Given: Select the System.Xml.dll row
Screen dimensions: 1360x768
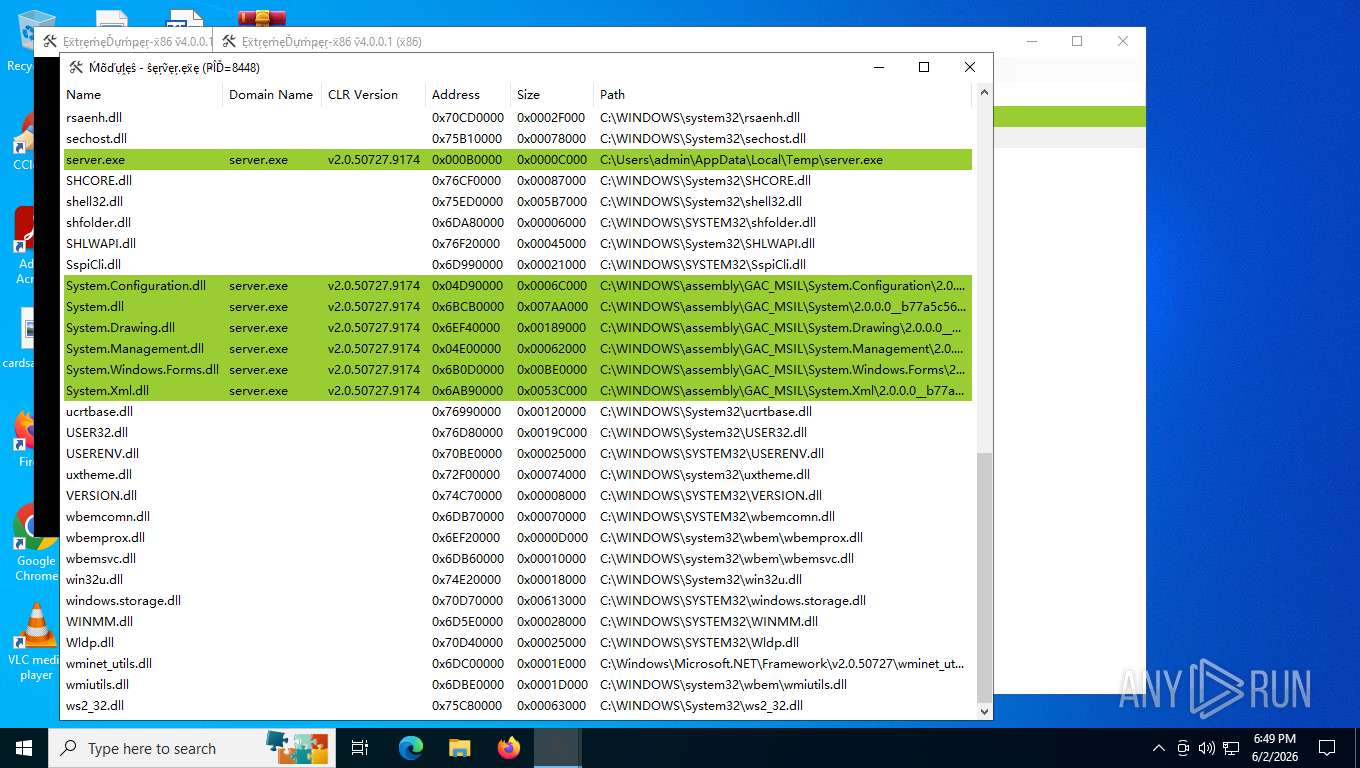Looking at the screenshot, I should click(517, 391).
